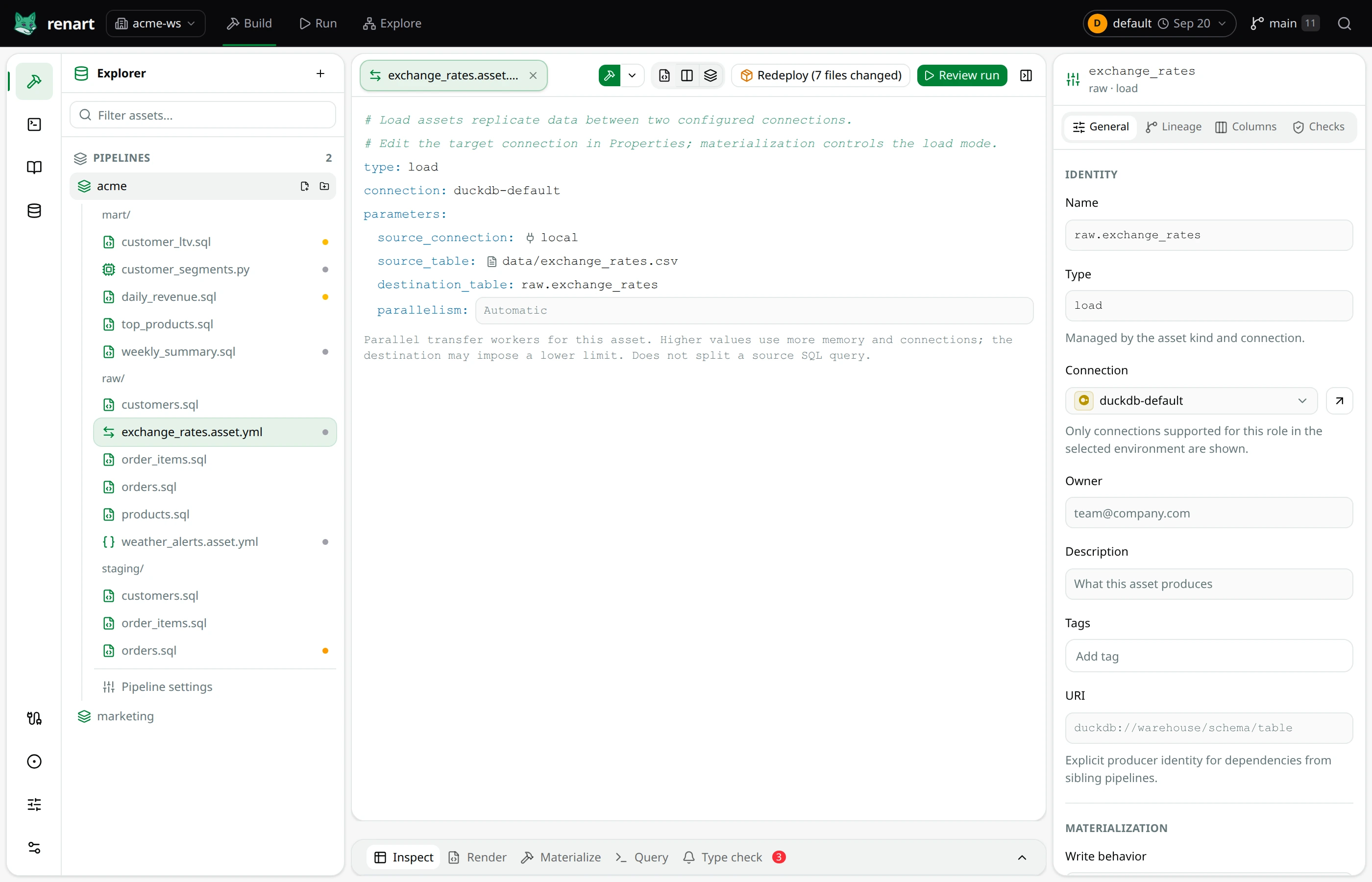Open the docs book icon in sidebar
This screenshot has height=882, width=1372.
[x=34, y=167]
